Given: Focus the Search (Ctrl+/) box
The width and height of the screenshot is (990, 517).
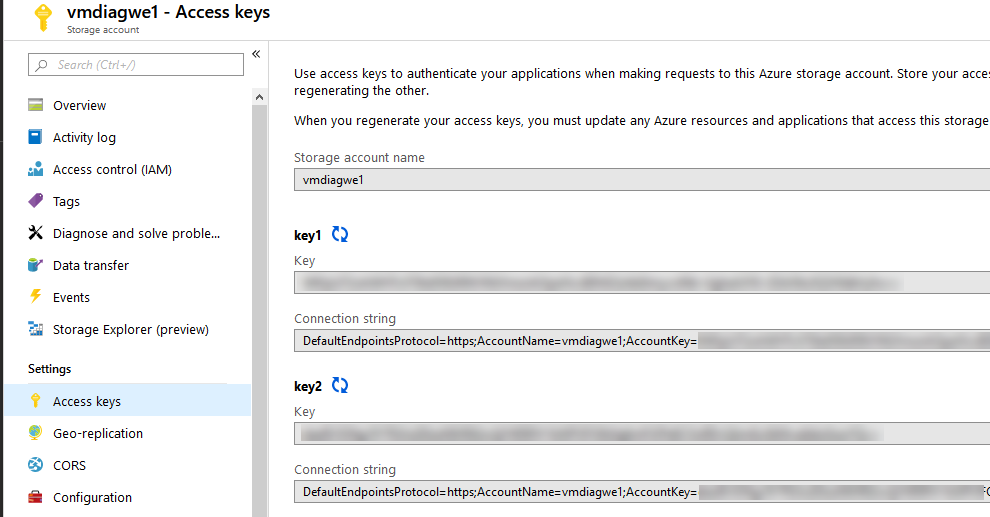Looking at the screenshot, I should point(136,64).
